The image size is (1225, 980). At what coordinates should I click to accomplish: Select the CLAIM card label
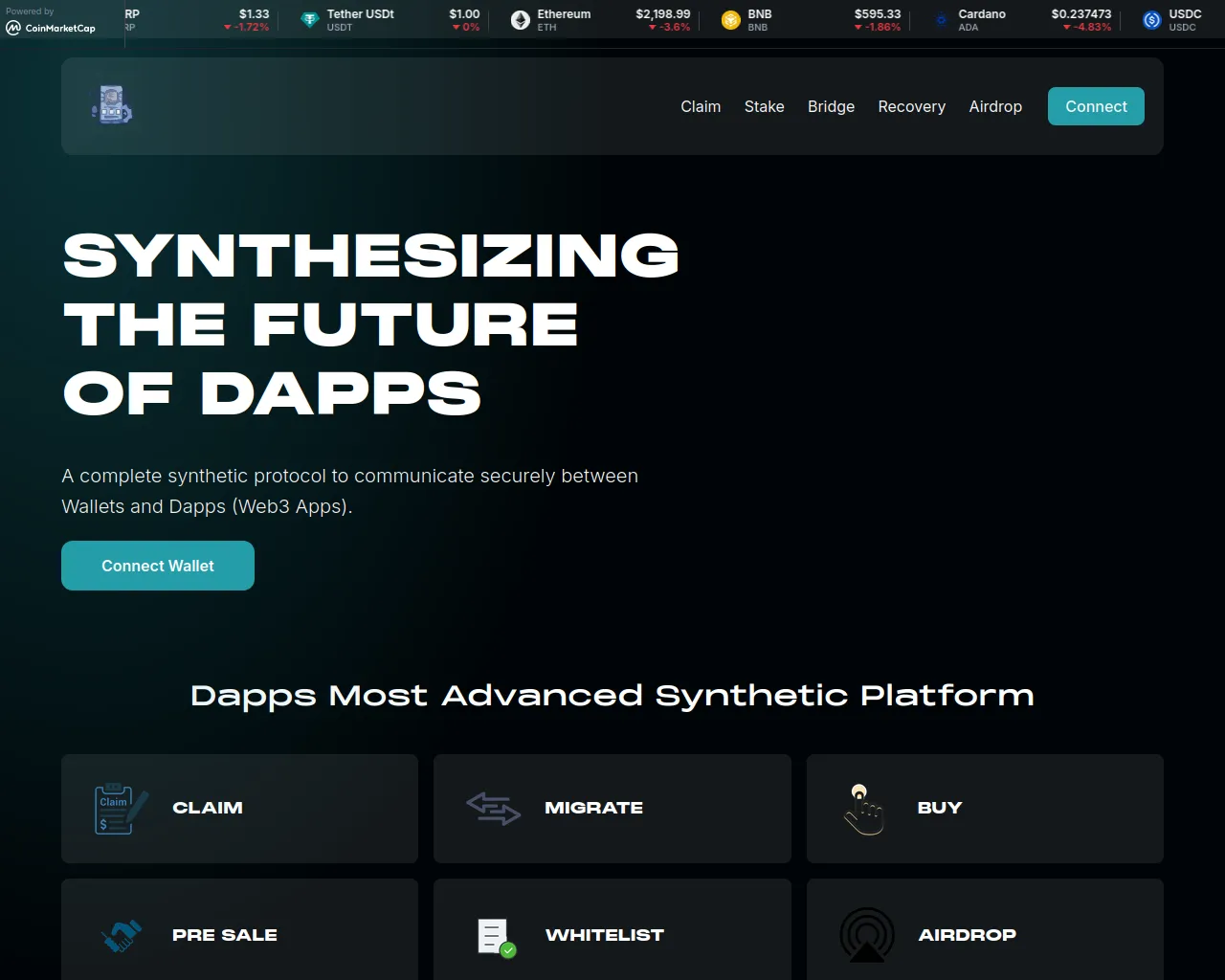click(208, 808)
